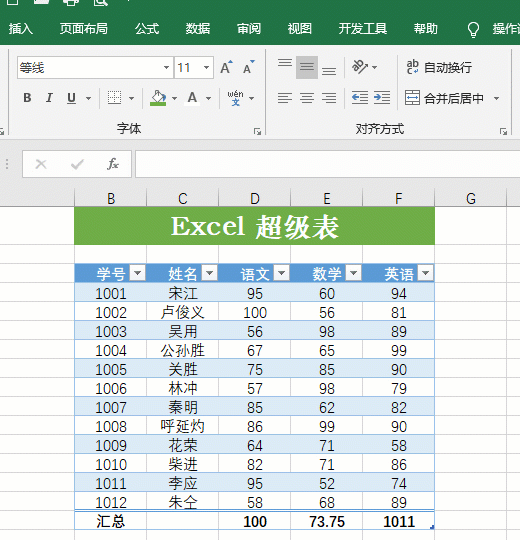Select the total cell showing 1011
Viewport: 520px width, 540px height.
click(x=398, y=521)
